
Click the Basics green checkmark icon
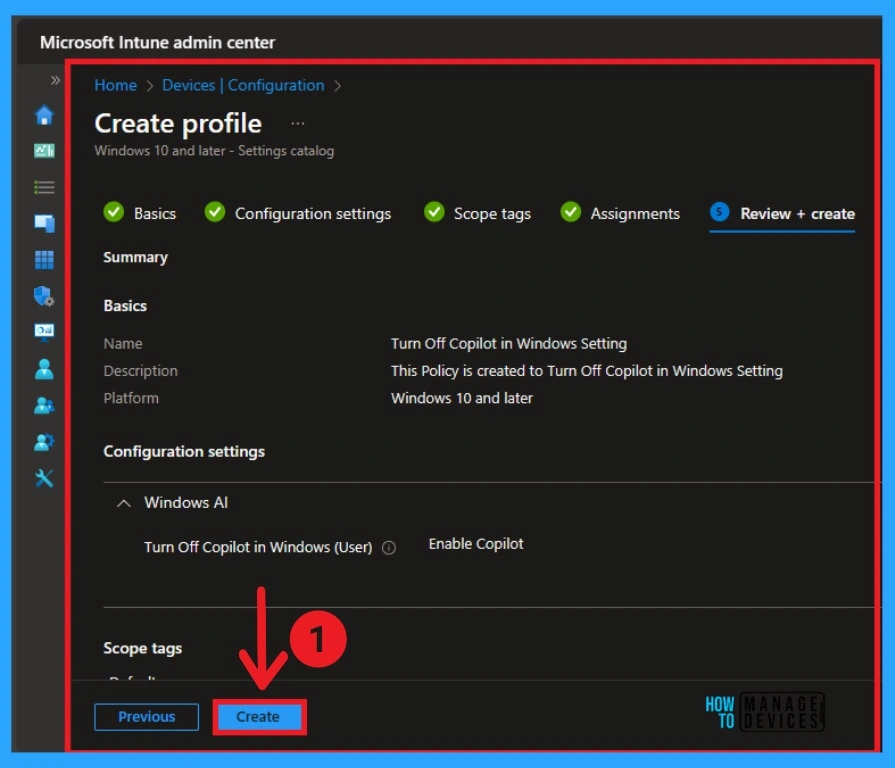[x=114, y=212]
